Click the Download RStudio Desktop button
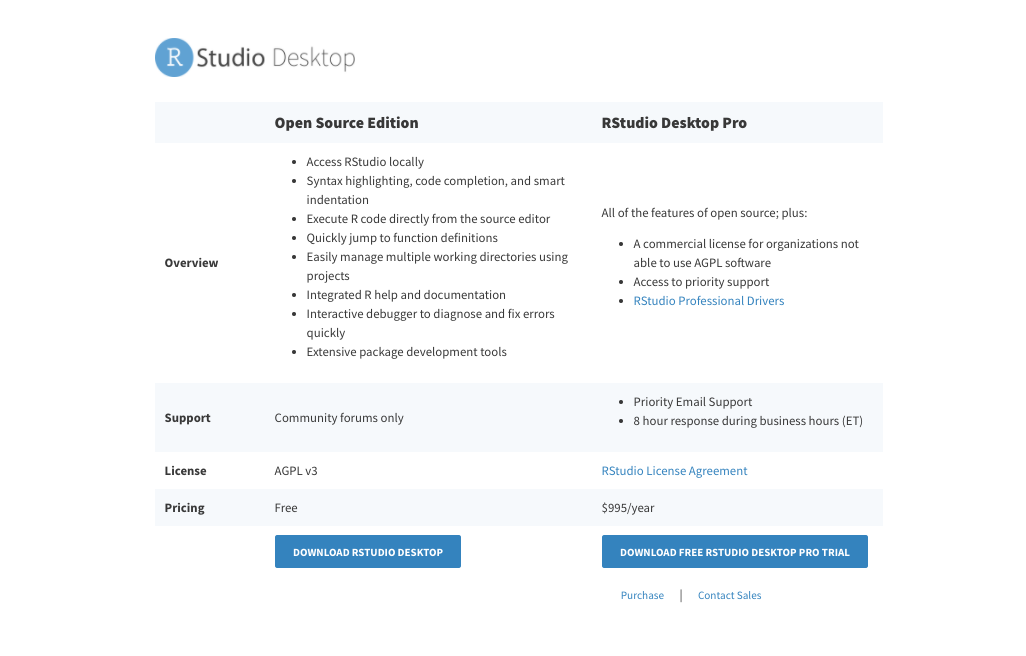Image resolution: width=1026 pixels, height=656 pixels. click(x=368, y=552)
